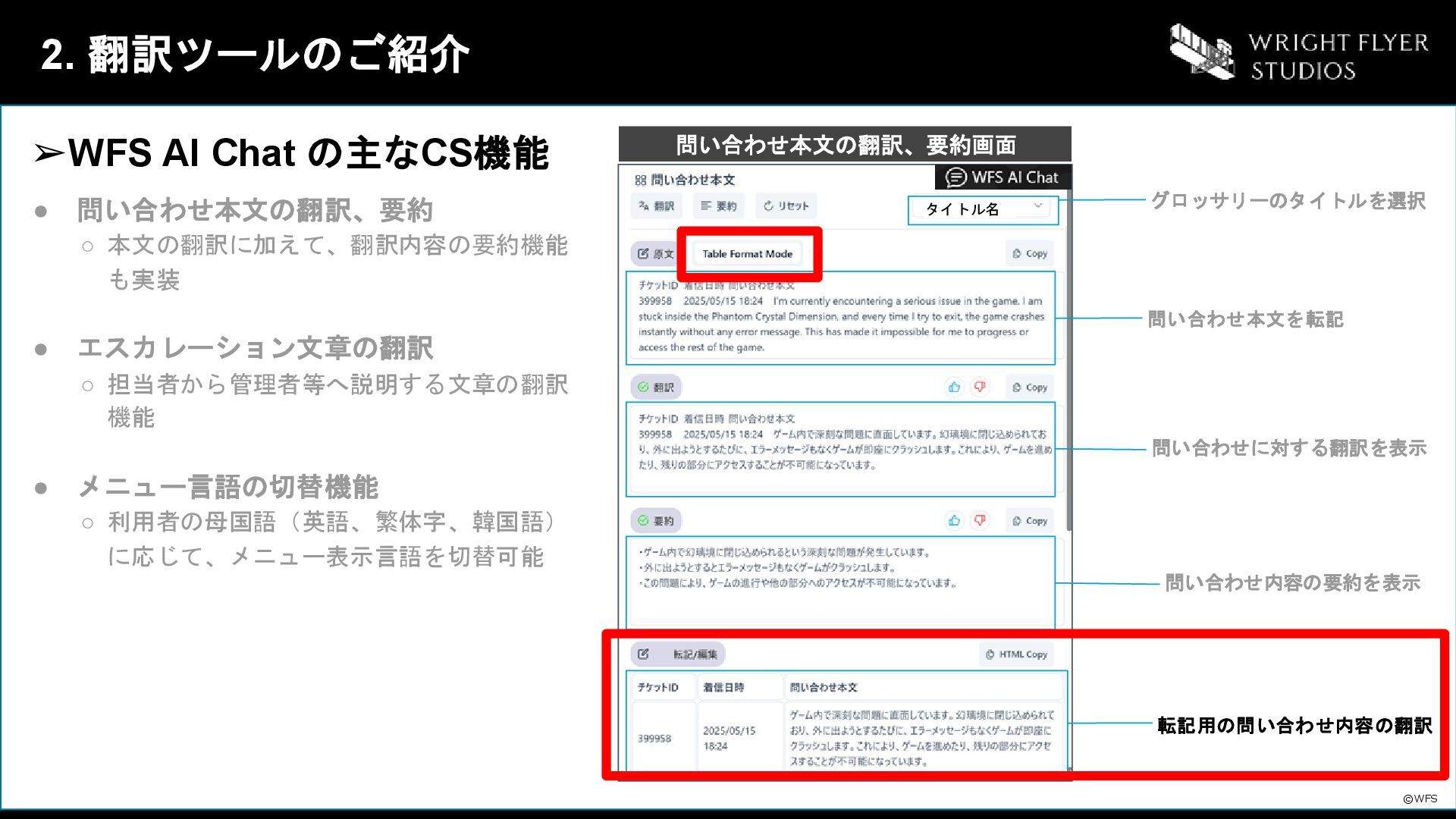Click bullet メニュー言語の切替機能
The image size is (1456, 819).
click(227, 487)
